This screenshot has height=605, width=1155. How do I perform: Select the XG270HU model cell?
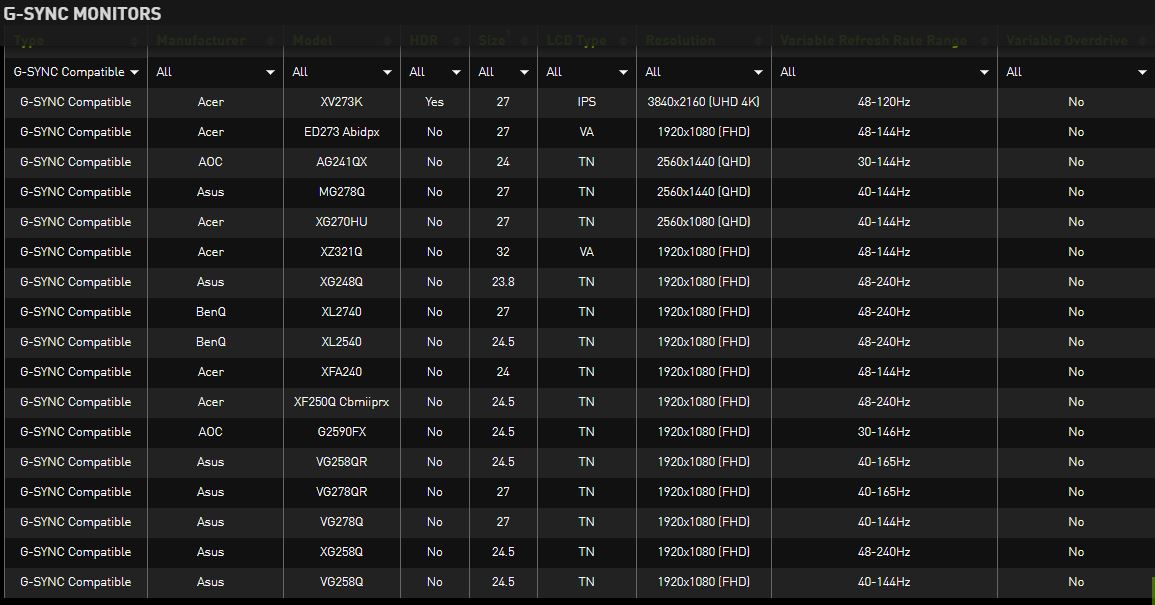pyautogui.click(x=342, y=222)
